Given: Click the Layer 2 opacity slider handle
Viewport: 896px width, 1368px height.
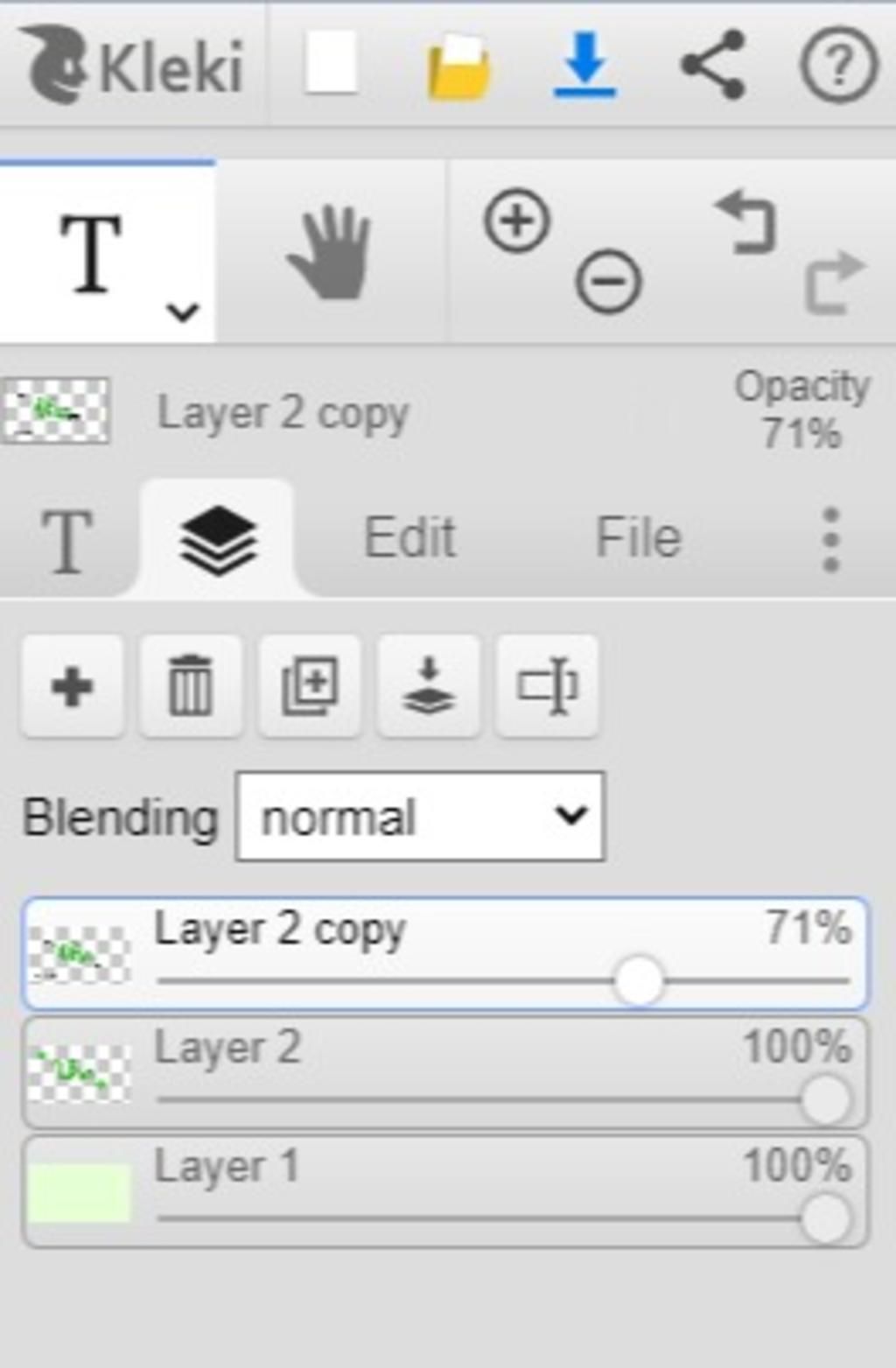Looking at the screenshot, I should pyautogui.click(x=825, y=1100).
